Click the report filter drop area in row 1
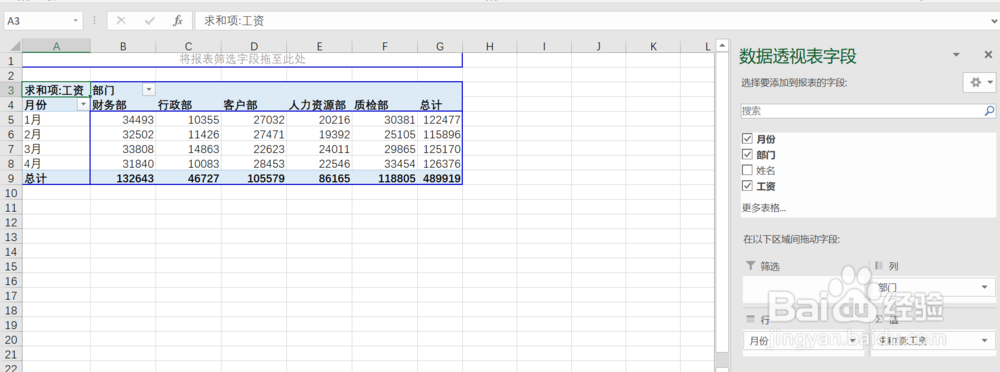Screen dimensions: 1000x372 pyautogui.click(x=242, y=60)
